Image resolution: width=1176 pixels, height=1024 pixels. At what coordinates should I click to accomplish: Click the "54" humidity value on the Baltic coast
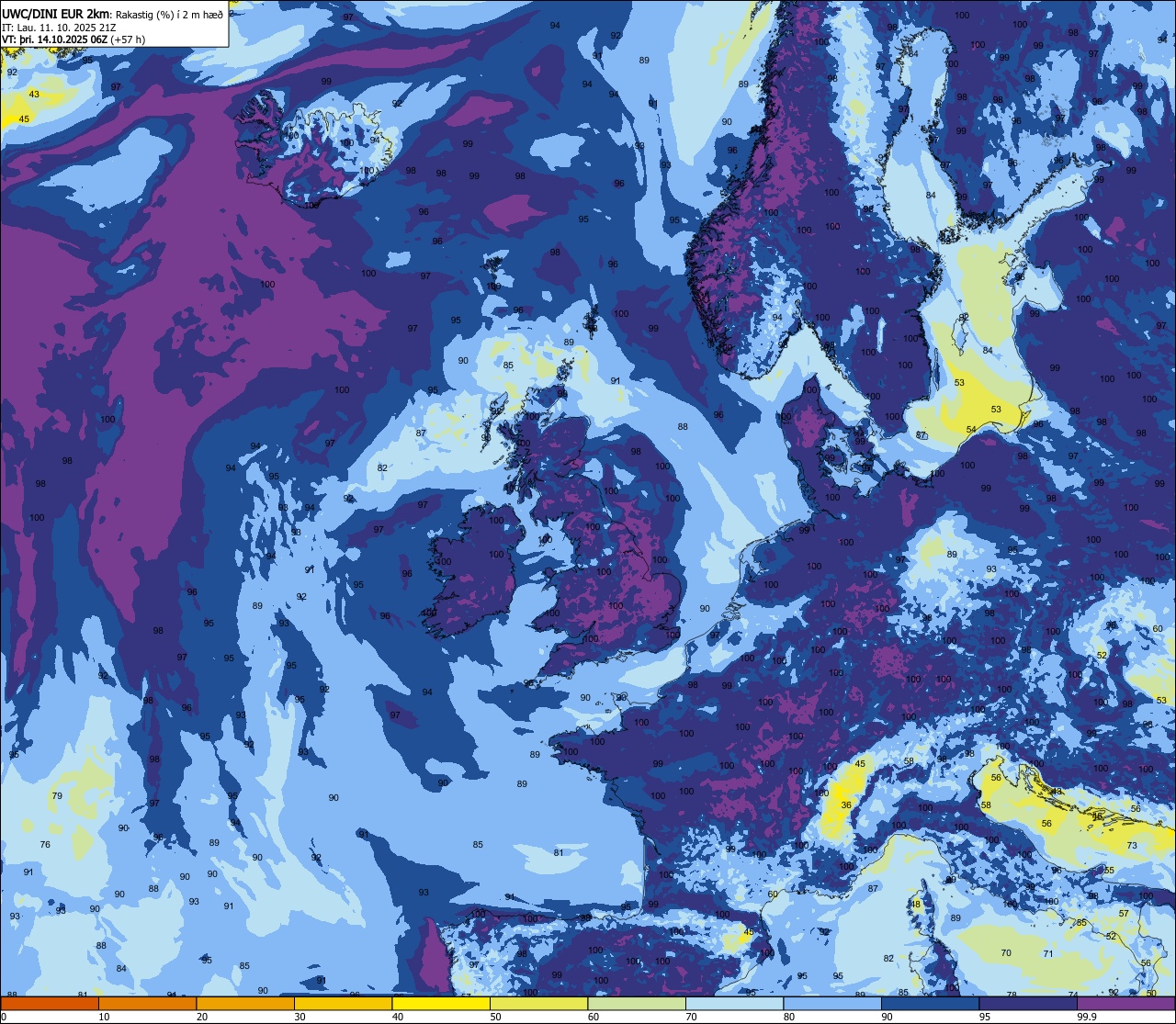[971, 430]
